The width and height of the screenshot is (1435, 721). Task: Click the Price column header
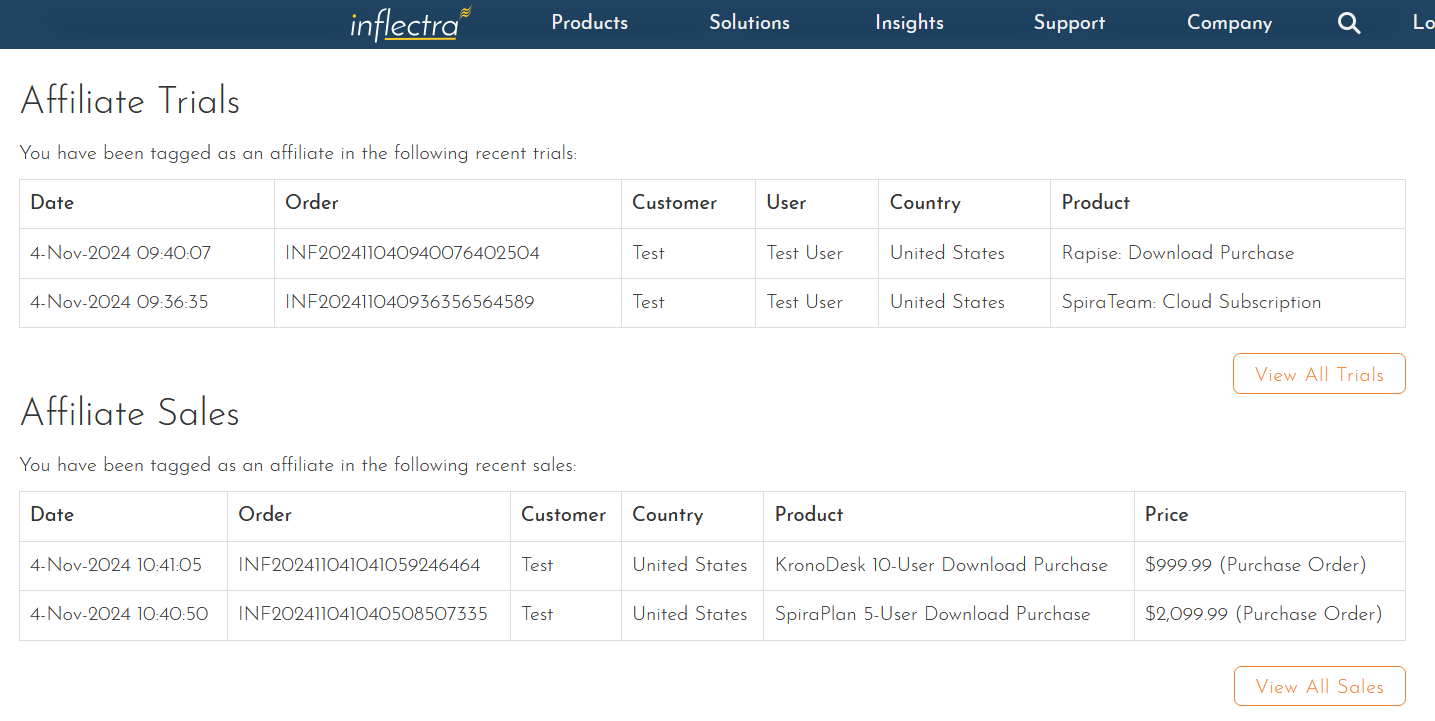click(x=1166, y=515)
